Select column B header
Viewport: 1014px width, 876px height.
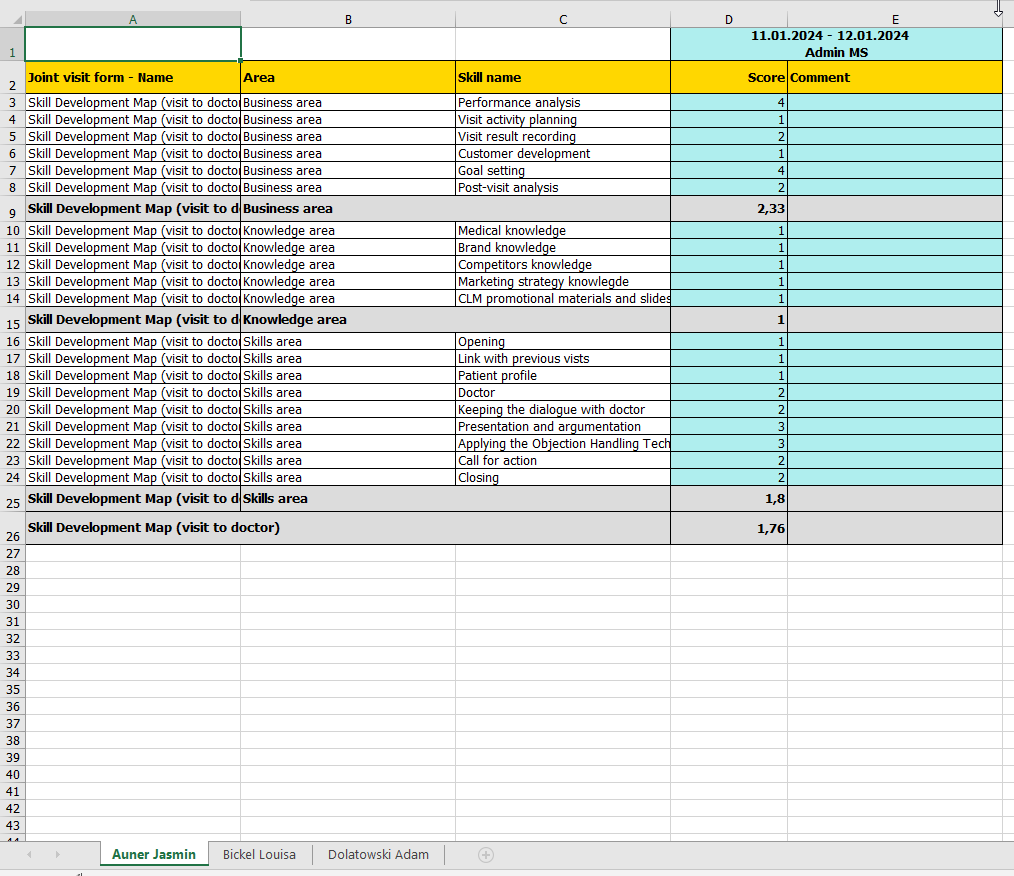(347, 19)
